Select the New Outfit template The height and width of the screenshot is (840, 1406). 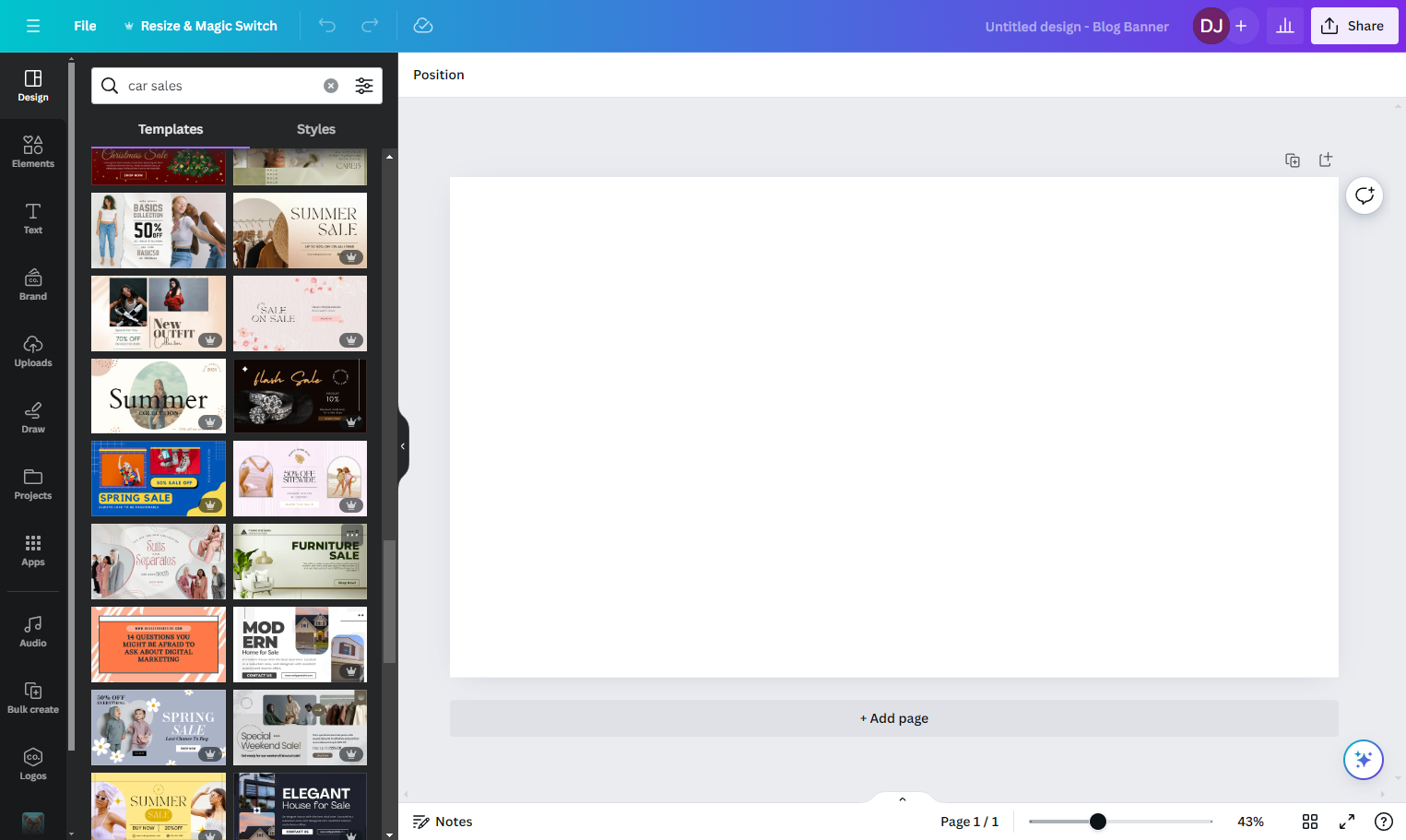(159, 314)
